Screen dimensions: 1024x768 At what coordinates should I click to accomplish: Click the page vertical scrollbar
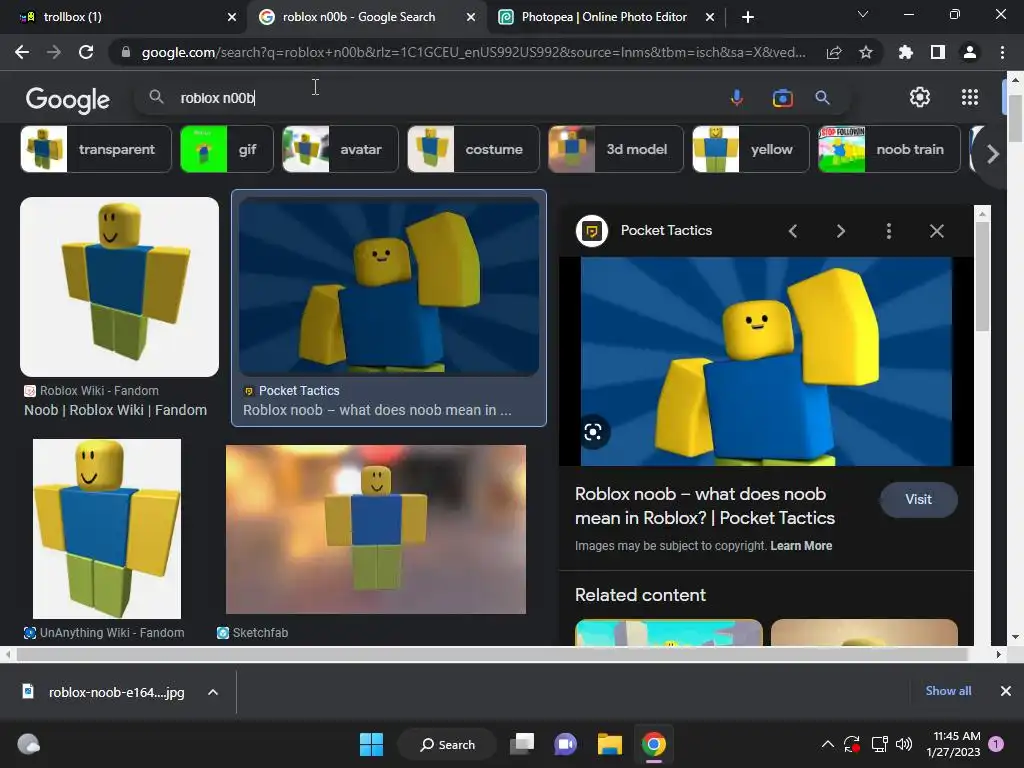coord(1015,118)
